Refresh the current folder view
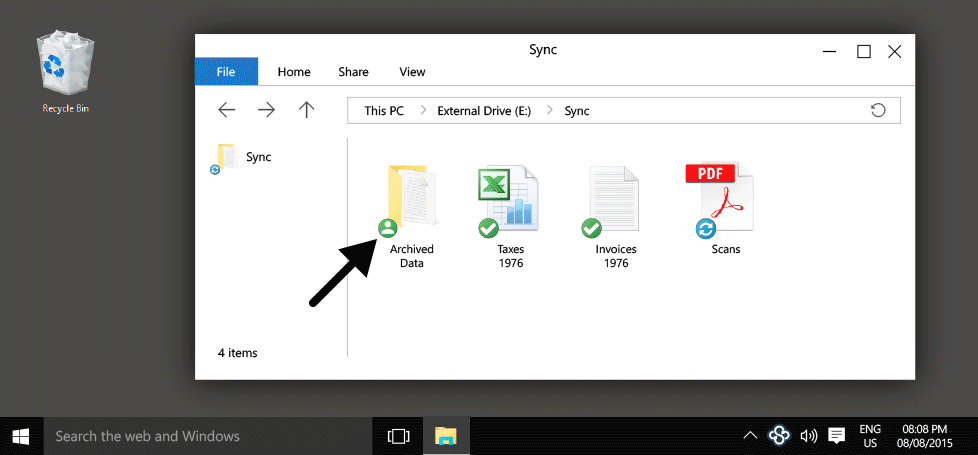This screenshot has height=455, width=978. (878, 110)
